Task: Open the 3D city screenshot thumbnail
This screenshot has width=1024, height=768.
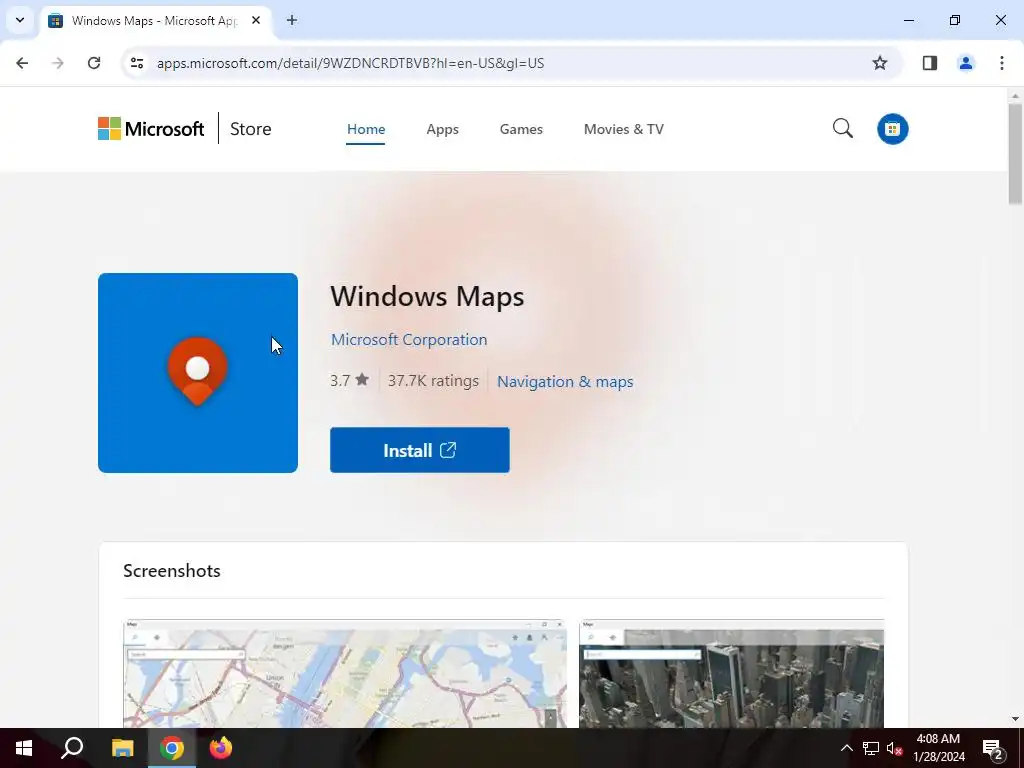Action: [x=731, y=673]
